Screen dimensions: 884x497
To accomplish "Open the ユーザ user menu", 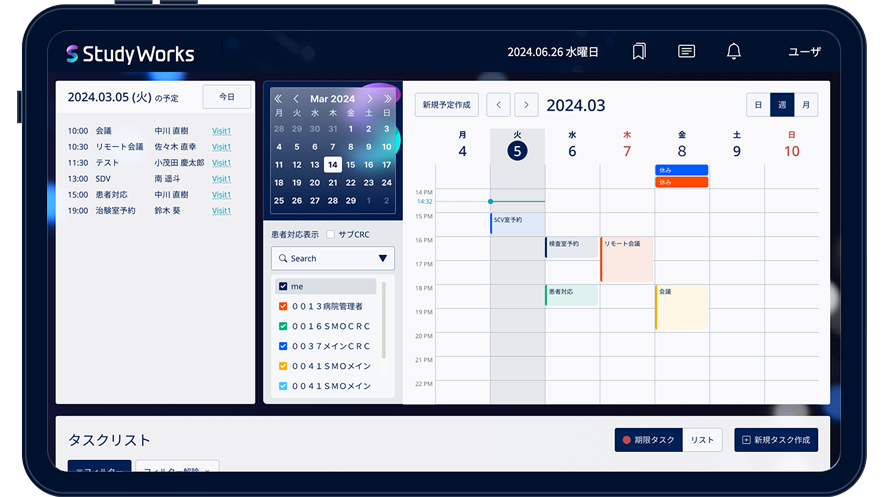I will tap(805, 52).
